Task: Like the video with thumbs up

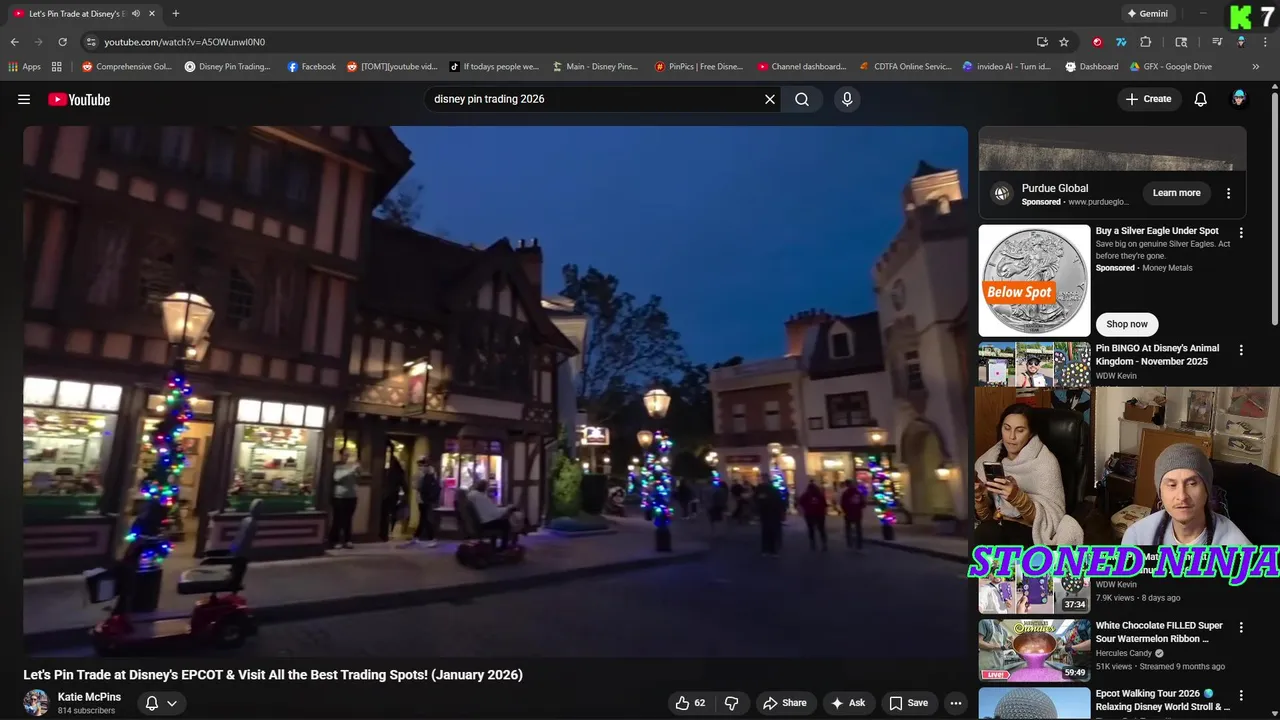Action: click(690, 703)
